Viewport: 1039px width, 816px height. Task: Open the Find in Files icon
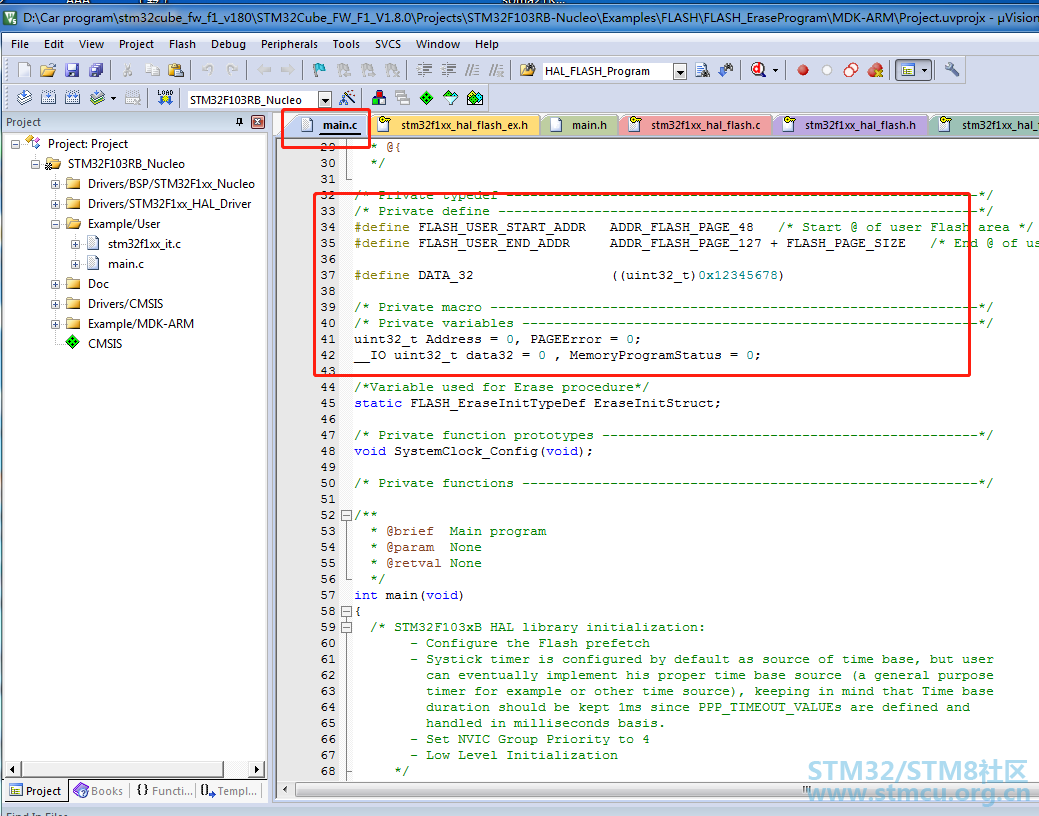pos(527,70)
